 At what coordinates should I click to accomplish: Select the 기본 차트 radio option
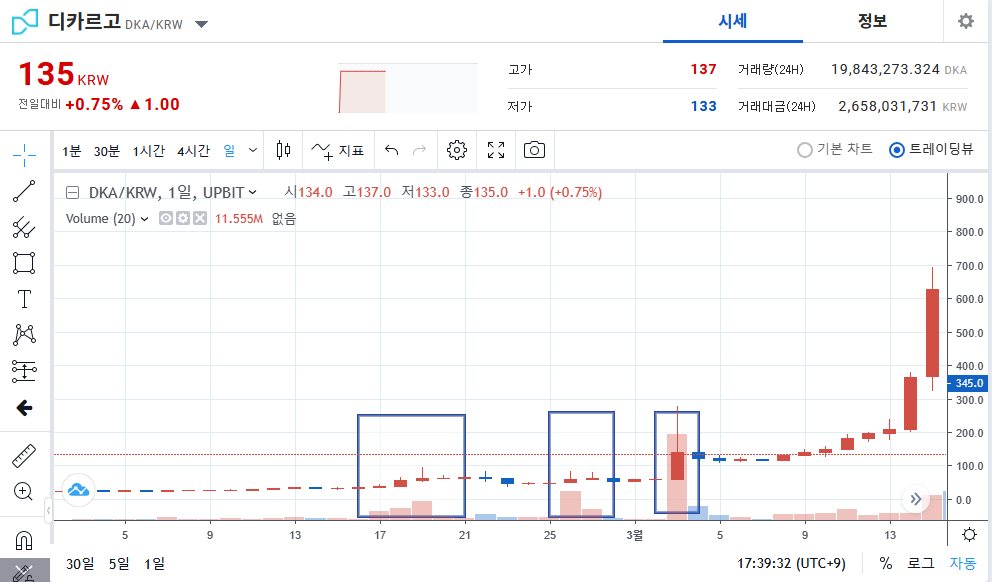click(x=834, y=149)
